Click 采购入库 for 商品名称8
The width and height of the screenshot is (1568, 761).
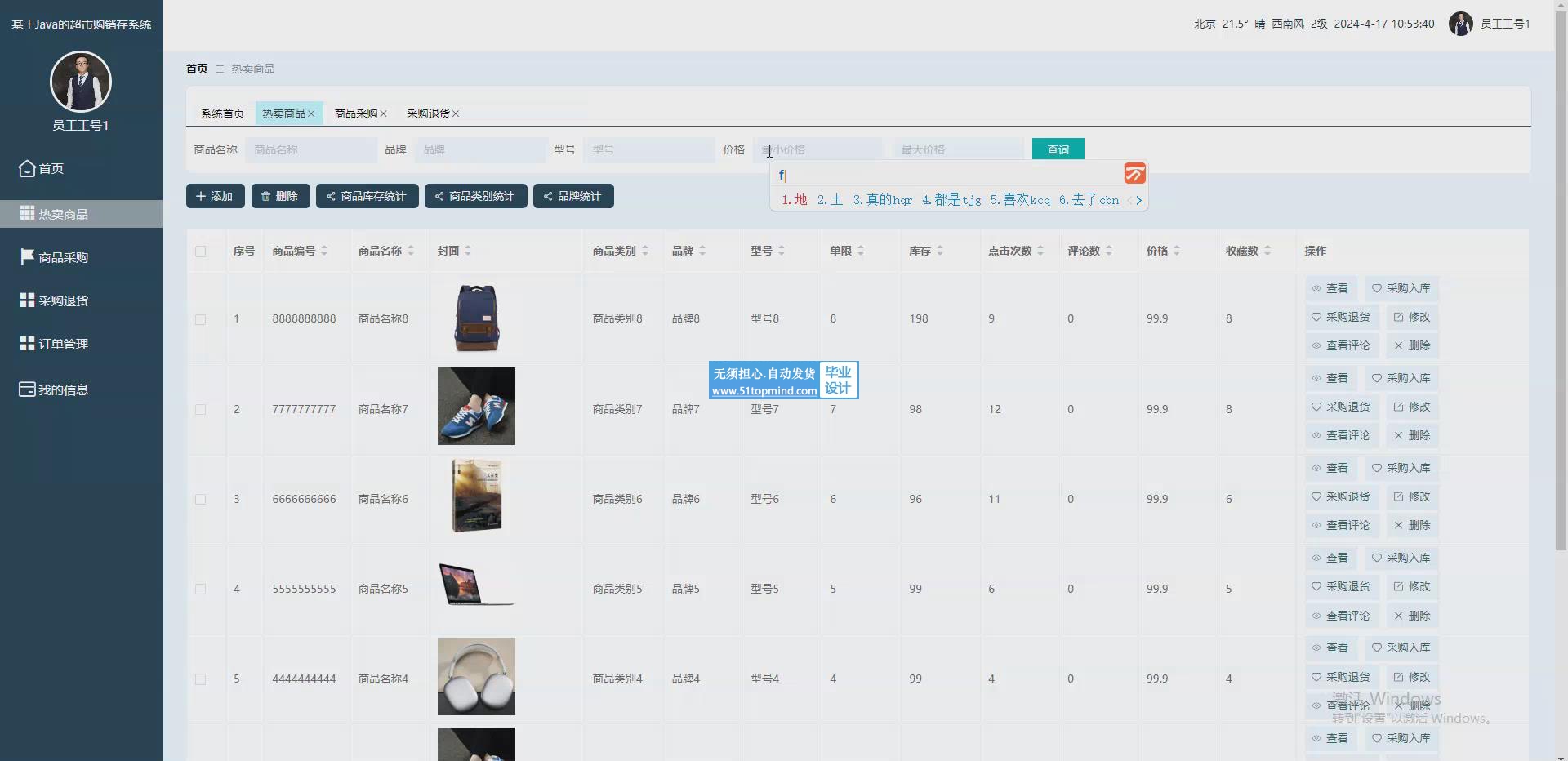point(1401,288)
